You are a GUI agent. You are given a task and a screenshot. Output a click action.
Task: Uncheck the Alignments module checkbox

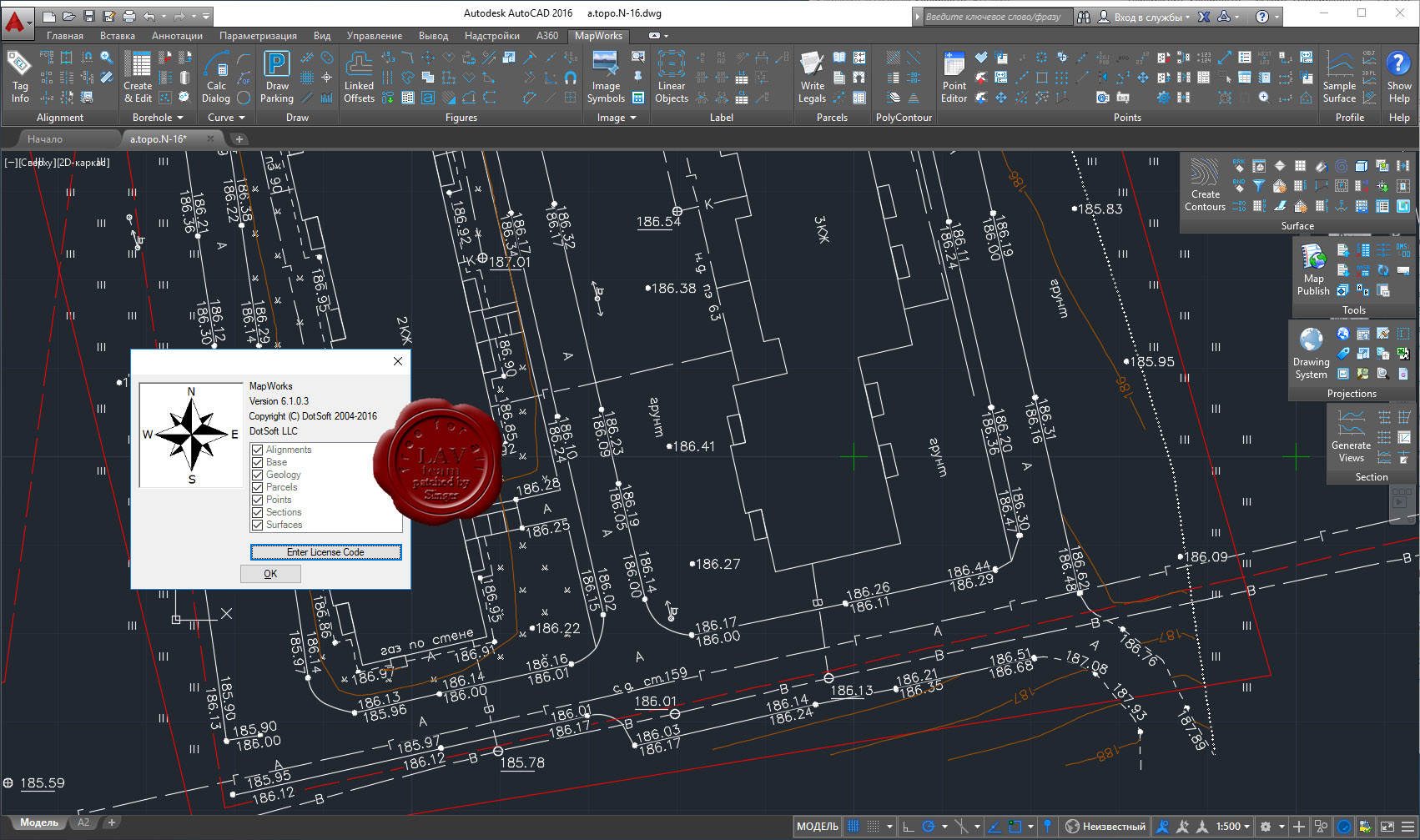point(258,450)
